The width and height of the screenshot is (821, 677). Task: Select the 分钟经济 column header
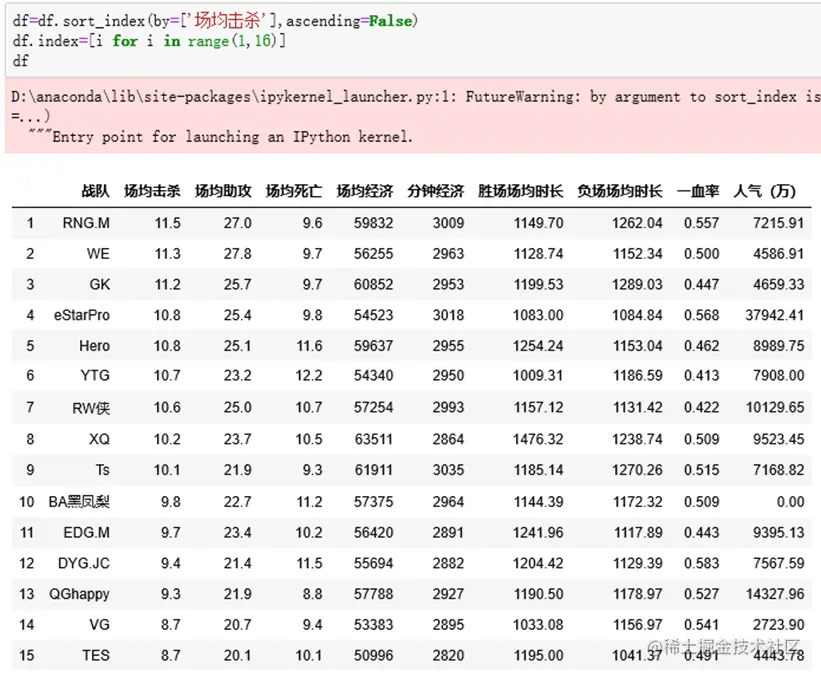(x=436, y=191)
